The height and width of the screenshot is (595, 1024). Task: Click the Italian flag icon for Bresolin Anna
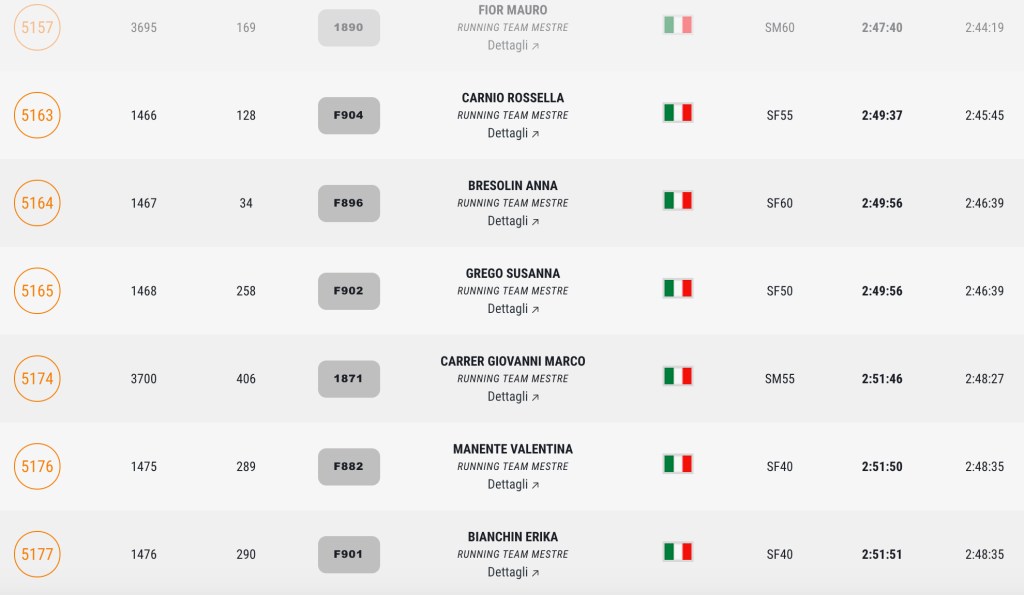[678, 201]
